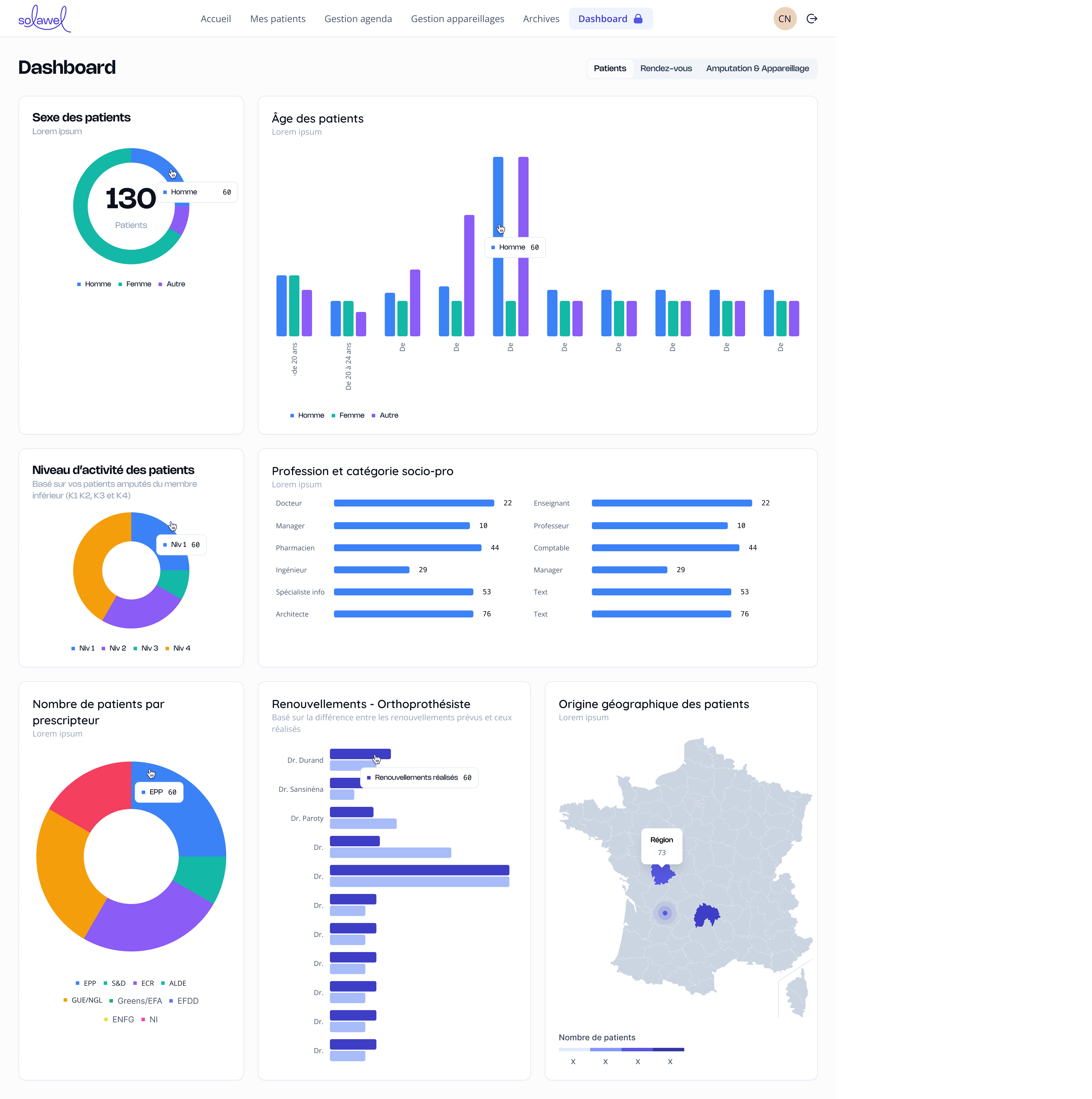Click the GUE/NGL legend entry
The height and width of the screenshot is (1099, 1092).
83,1000
